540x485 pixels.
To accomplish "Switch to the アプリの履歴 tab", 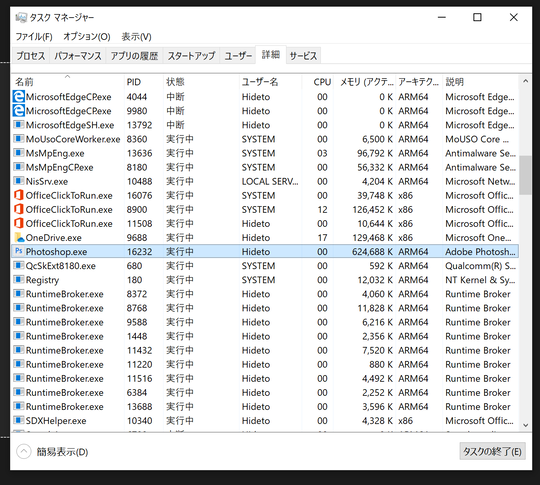I will pyautogui.click(x=134, y=56).
